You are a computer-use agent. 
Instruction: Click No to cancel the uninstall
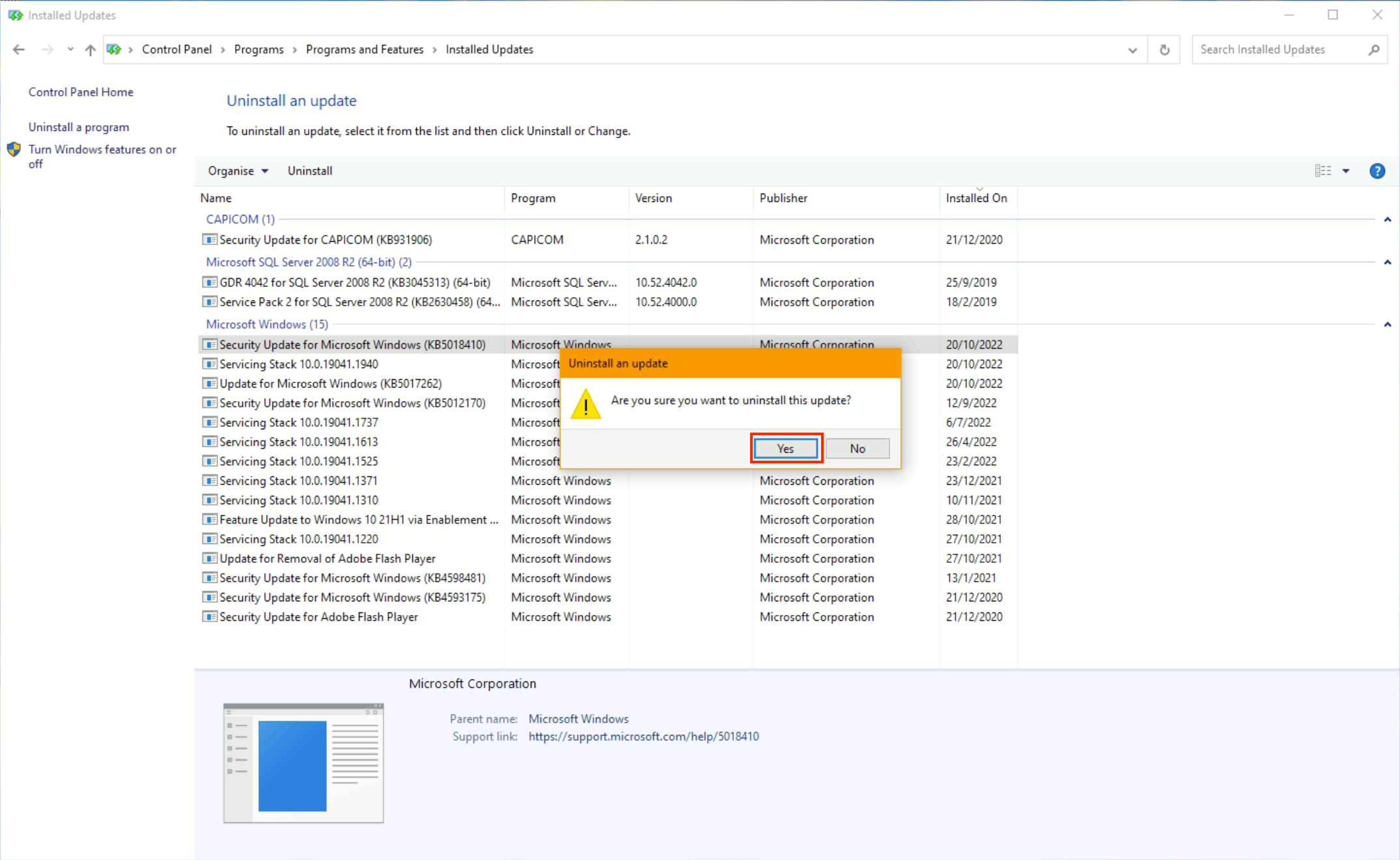coord(857,448)
